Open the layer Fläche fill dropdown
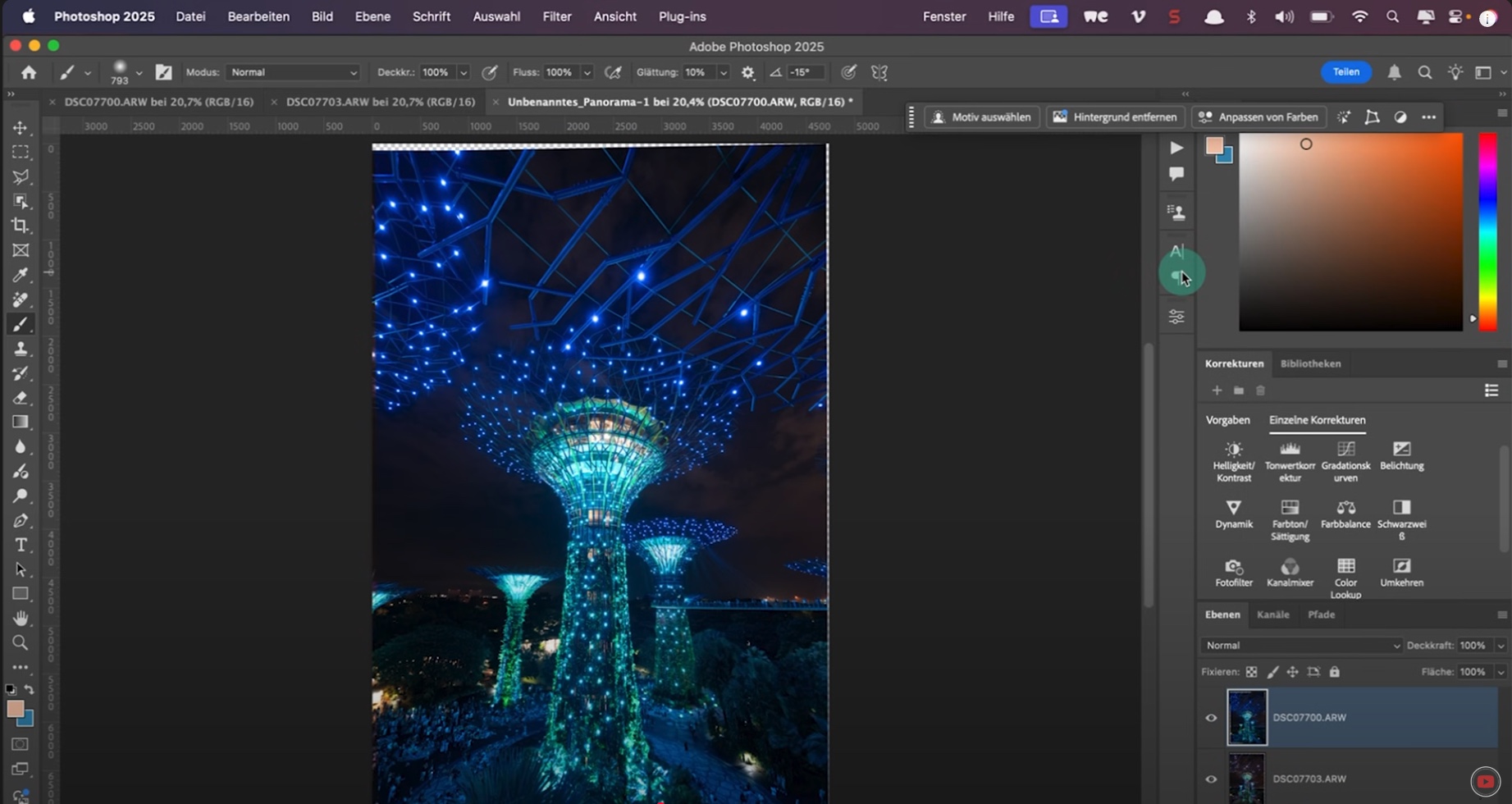Viewport: 1512px width, 804px height. pyautogui.click(x=1501, y=672)
